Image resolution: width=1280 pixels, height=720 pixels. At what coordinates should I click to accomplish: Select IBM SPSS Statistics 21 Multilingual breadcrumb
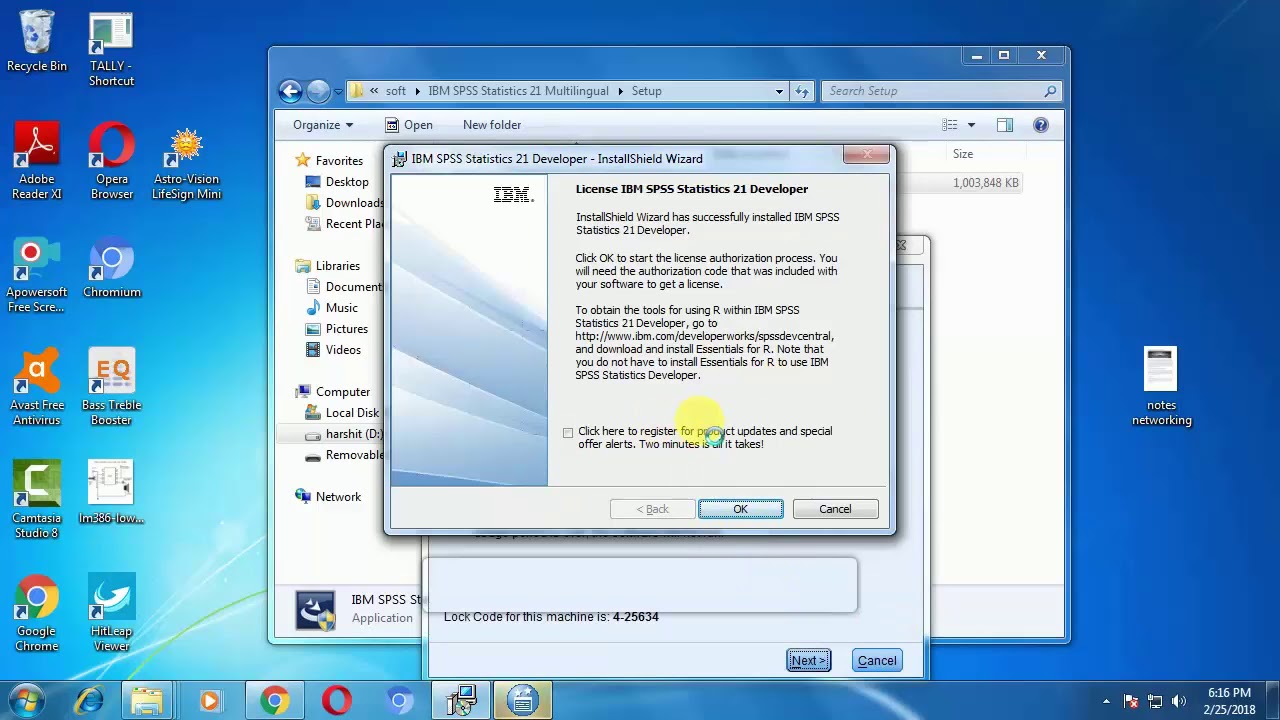click(518, 91)
